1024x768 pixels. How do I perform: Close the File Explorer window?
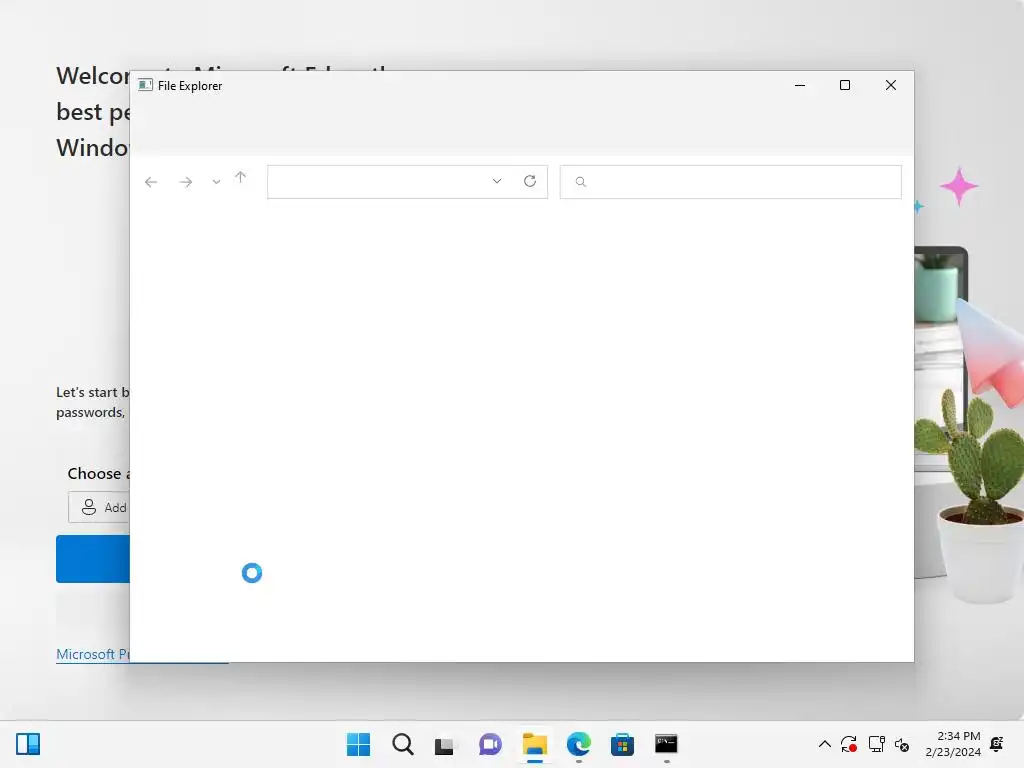890,85
